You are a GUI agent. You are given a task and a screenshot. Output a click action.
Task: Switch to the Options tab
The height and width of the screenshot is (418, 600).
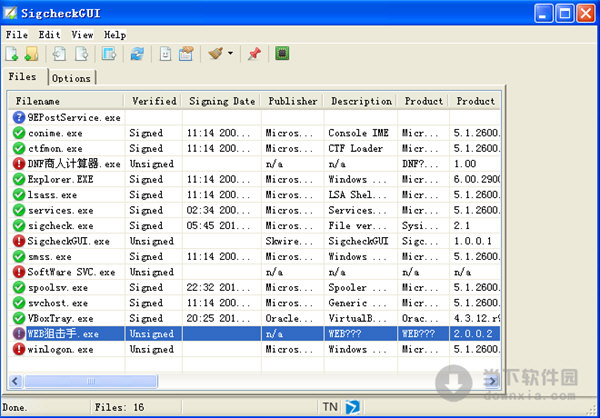72,78
